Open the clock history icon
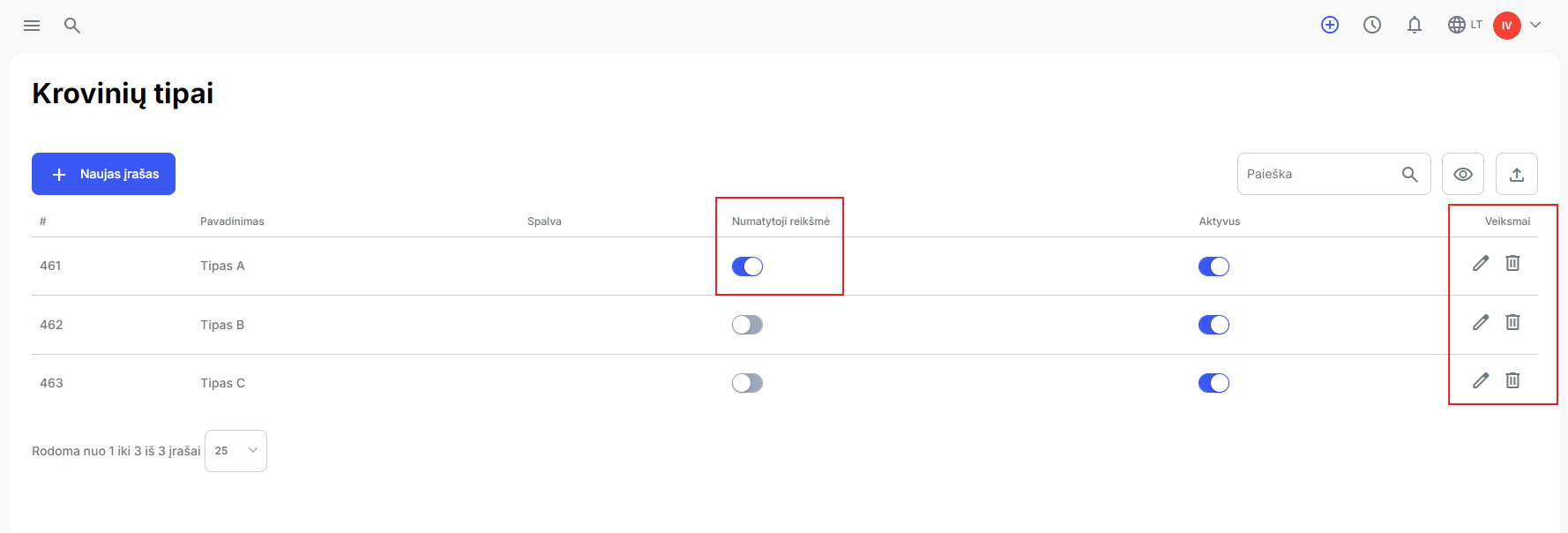Viewport: 1568px width, 533px height. 1372,25
